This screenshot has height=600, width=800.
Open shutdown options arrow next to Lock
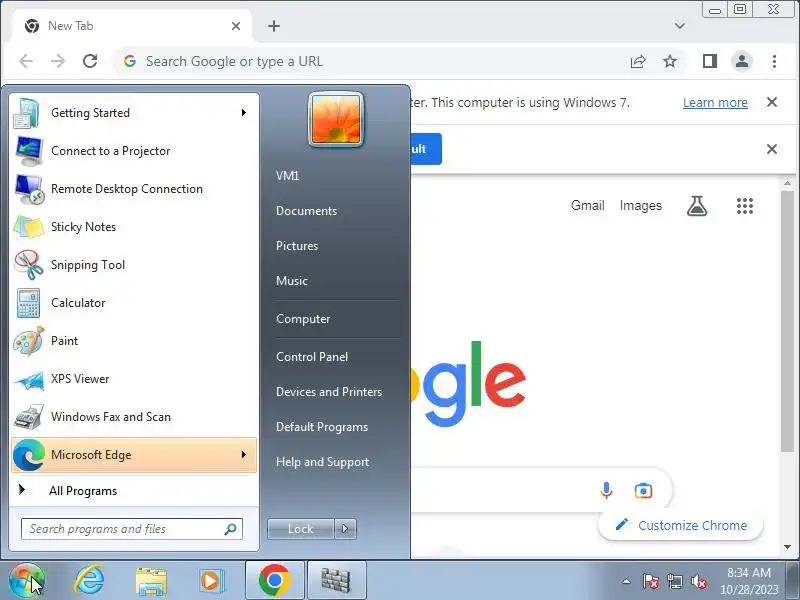(345, 529)
